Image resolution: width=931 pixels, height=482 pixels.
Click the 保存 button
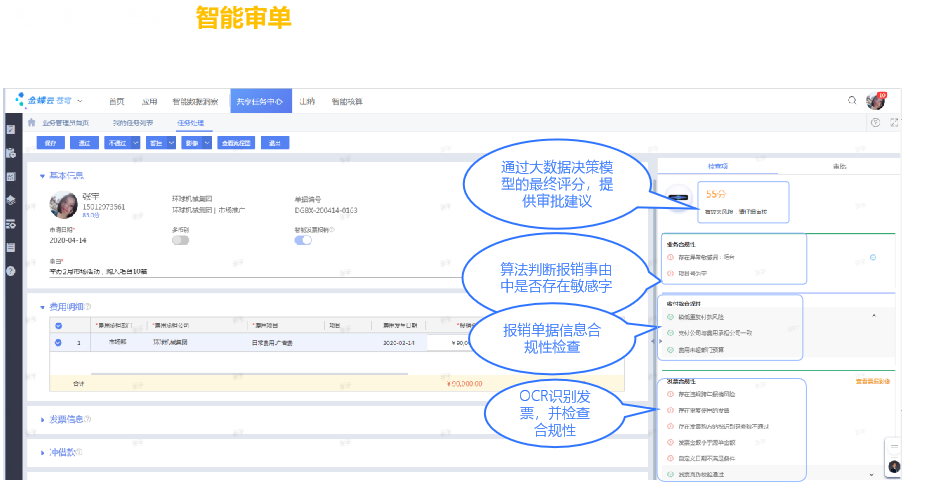50,143
